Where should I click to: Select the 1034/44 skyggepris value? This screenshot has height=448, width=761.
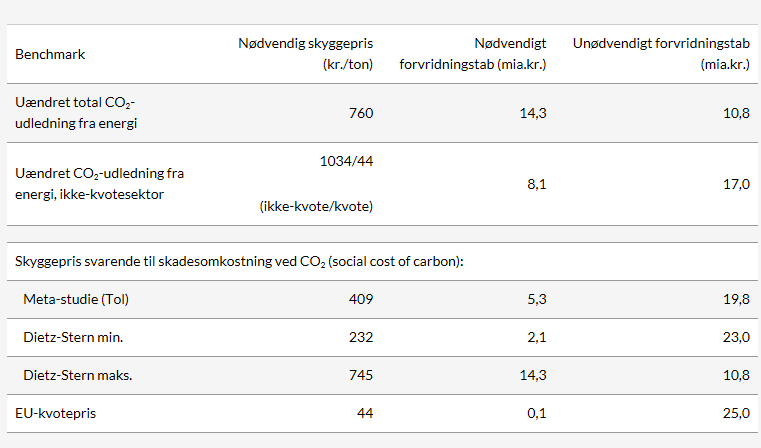coord(347,161)
